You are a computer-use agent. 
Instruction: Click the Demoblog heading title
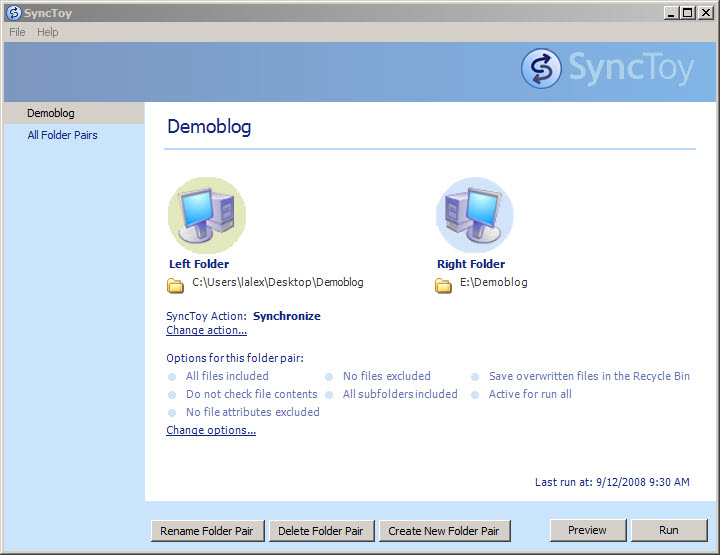click(209, 127)
